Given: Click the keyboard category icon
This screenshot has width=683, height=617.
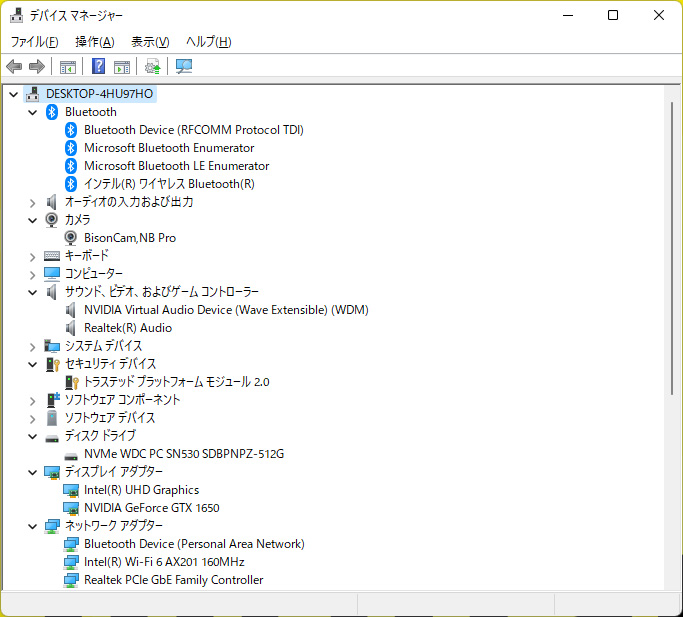Looking at the screenshot, I should click(52, 256).
